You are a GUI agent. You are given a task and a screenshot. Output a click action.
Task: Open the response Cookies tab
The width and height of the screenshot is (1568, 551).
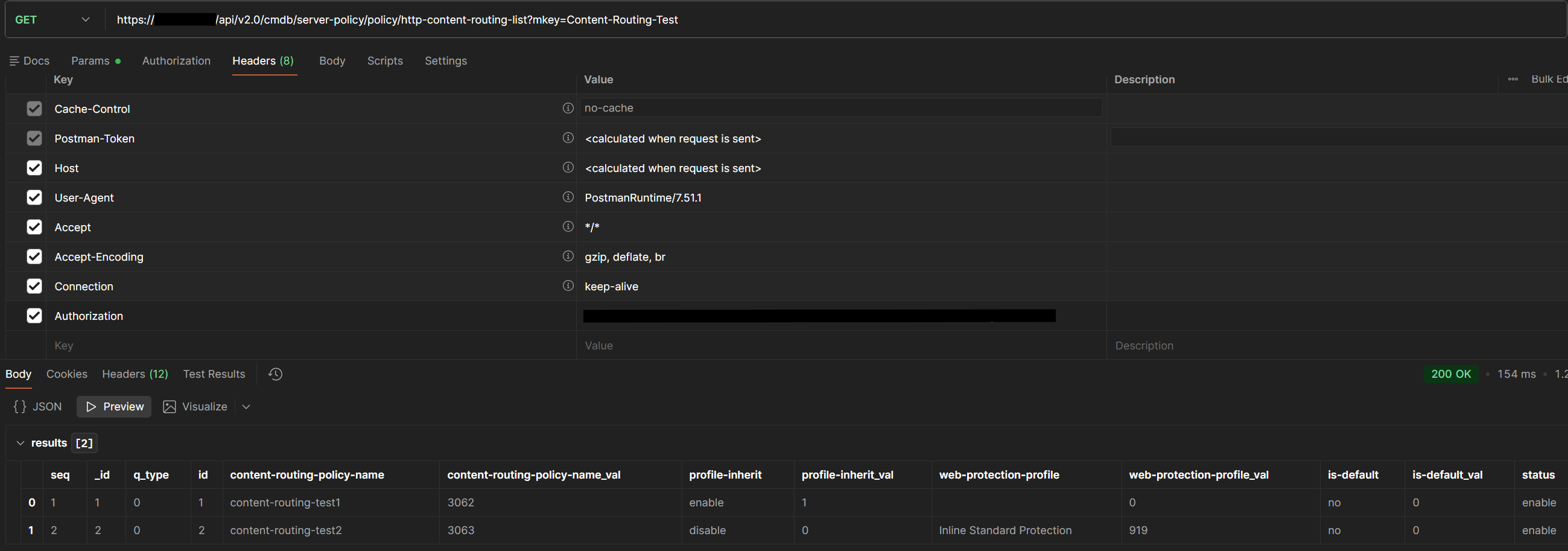pos(67,374)
